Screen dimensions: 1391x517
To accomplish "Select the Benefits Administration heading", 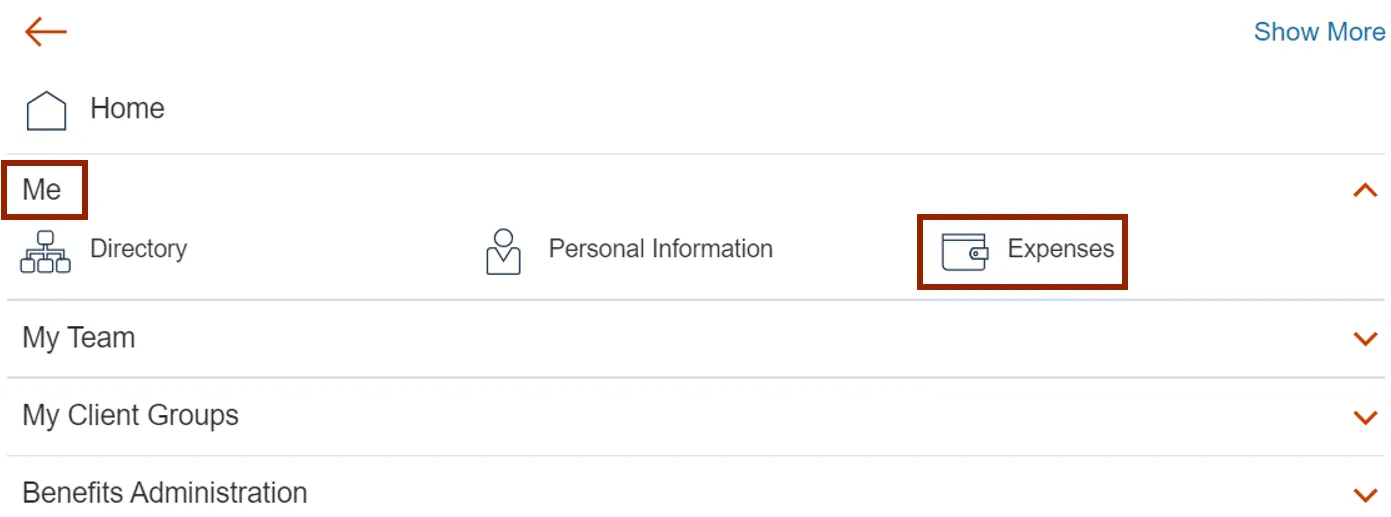I will [x=164, y=493].
